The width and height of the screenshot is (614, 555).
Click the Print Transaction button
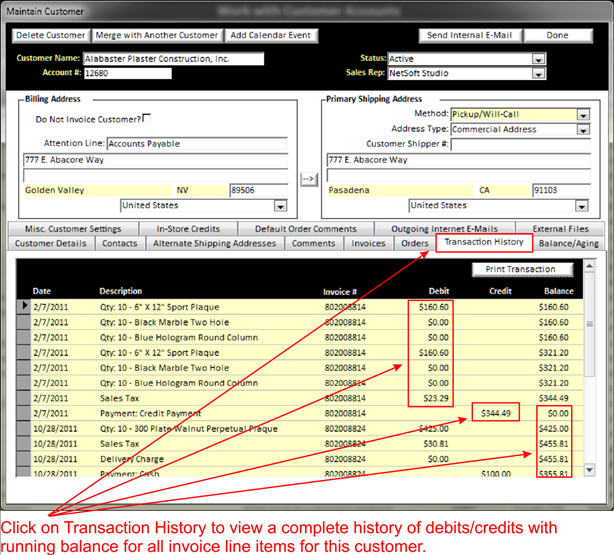tap(521, 269)
